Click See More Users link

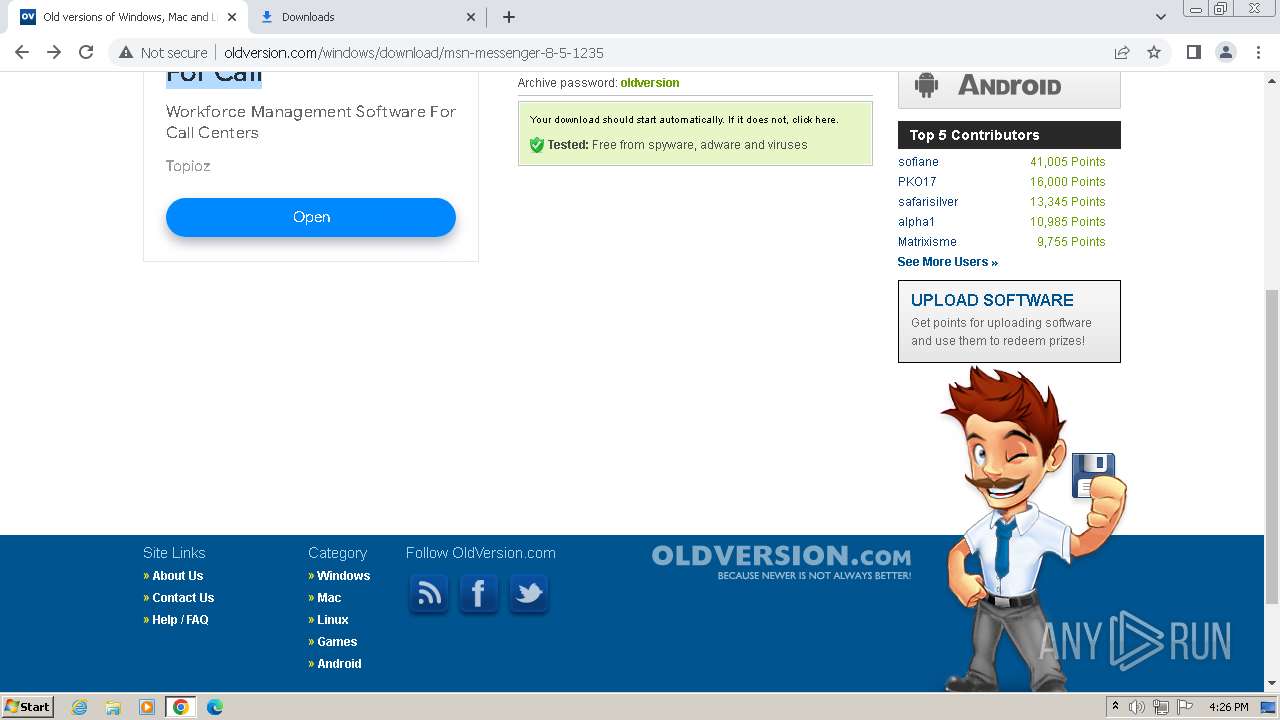[x=947, y=262]
